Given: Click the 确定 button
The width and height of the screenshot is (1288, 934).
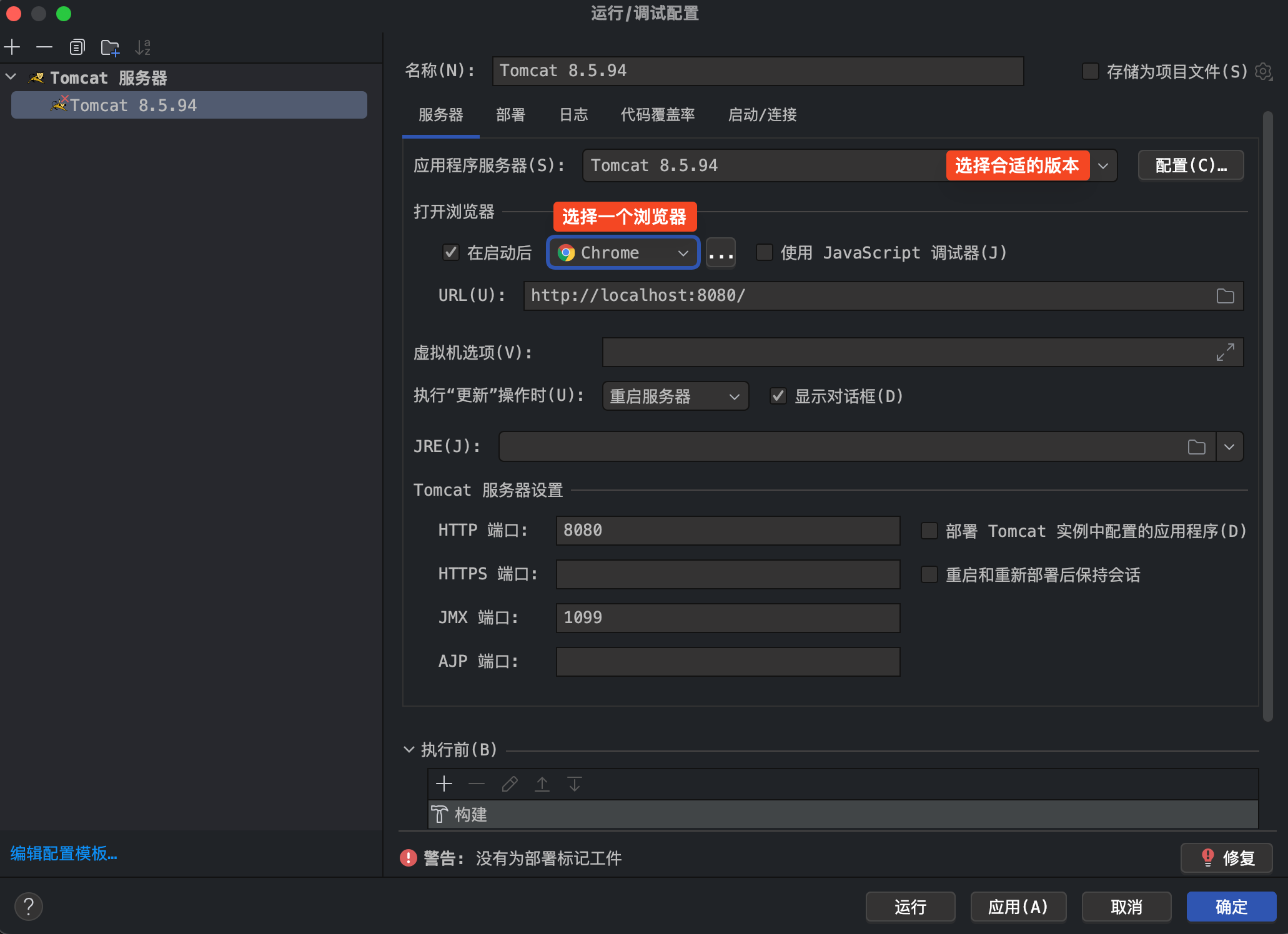Looking at the screenshot, I should coord(1232,907).
